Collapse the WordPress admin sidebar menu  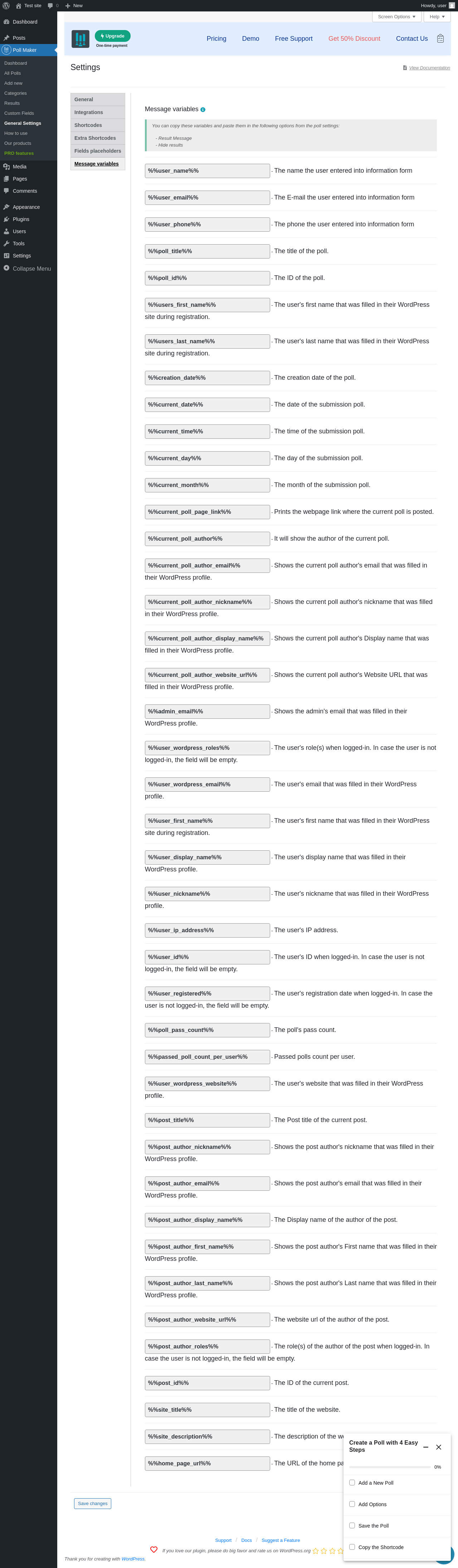coord(28,269)
